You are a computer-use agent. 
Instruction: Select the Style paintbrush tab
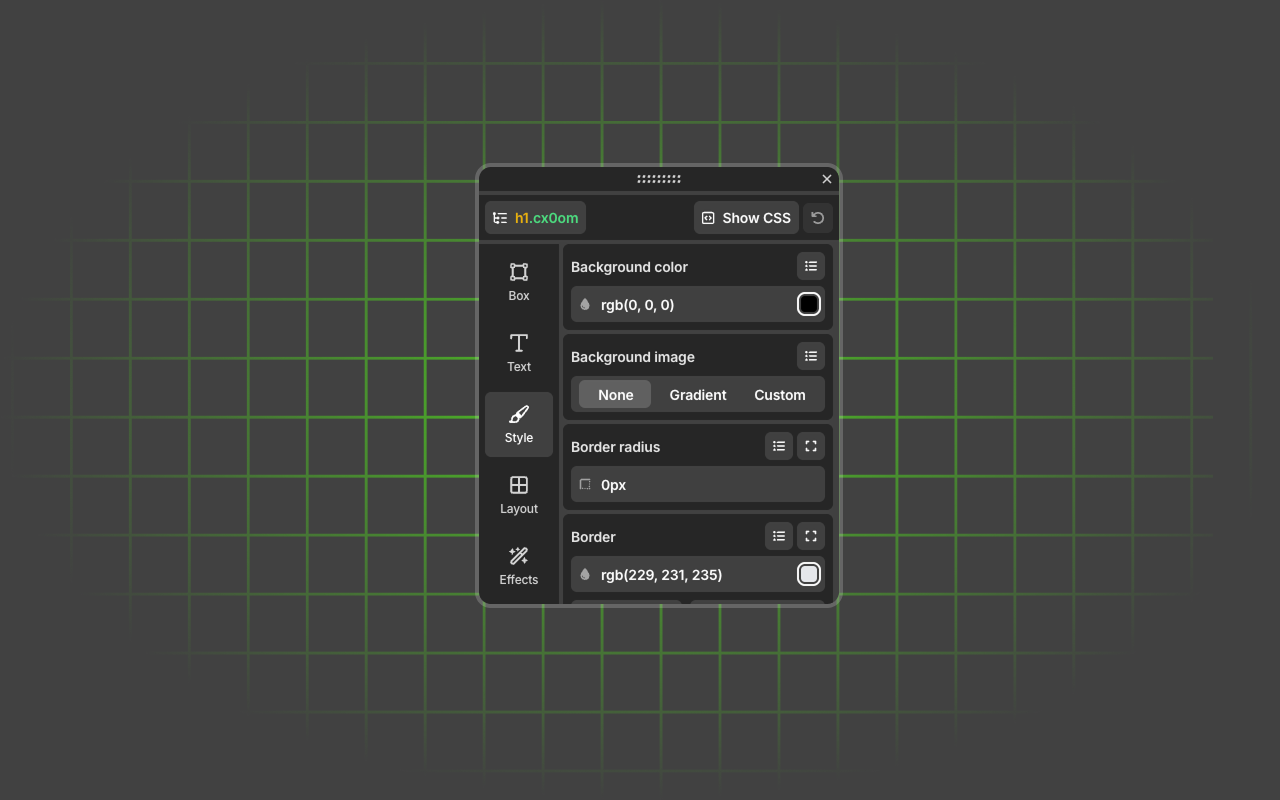[518, 424]
